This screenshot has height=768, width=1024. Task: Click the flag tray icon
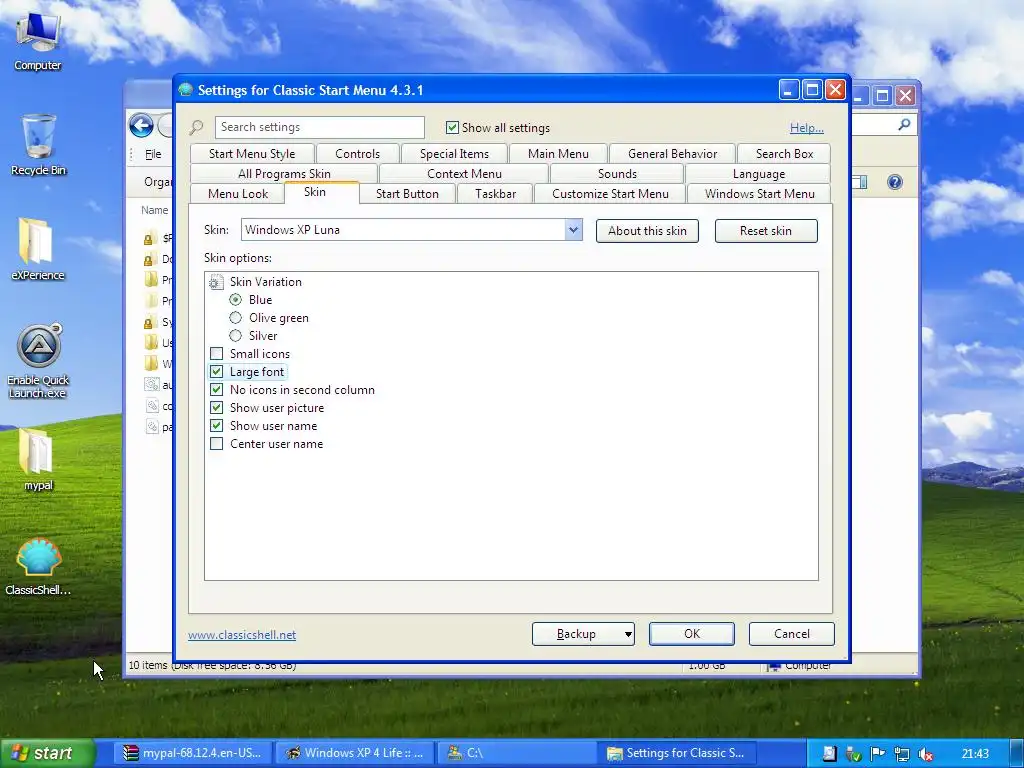[877, 754]
